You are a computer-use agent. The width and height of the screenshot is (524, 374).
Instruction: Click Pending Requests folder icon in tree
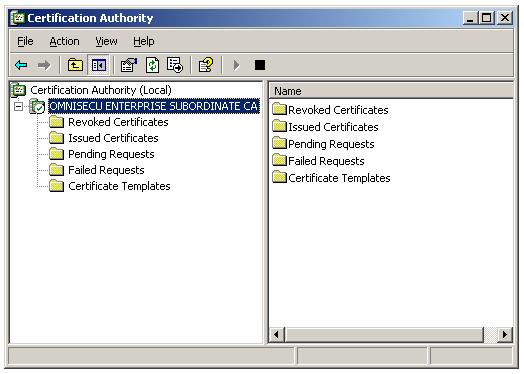(x=56, y=154)
